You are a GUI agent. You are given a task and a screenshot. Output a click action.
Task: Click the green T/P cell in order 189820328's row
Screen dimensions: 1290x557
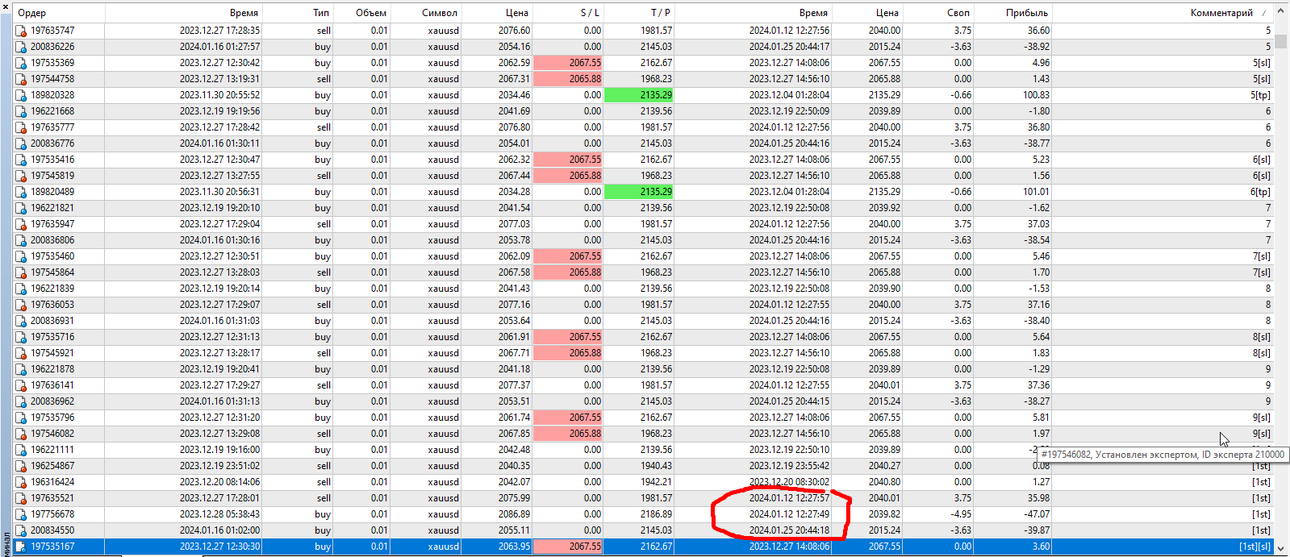[x=640, y=95]
